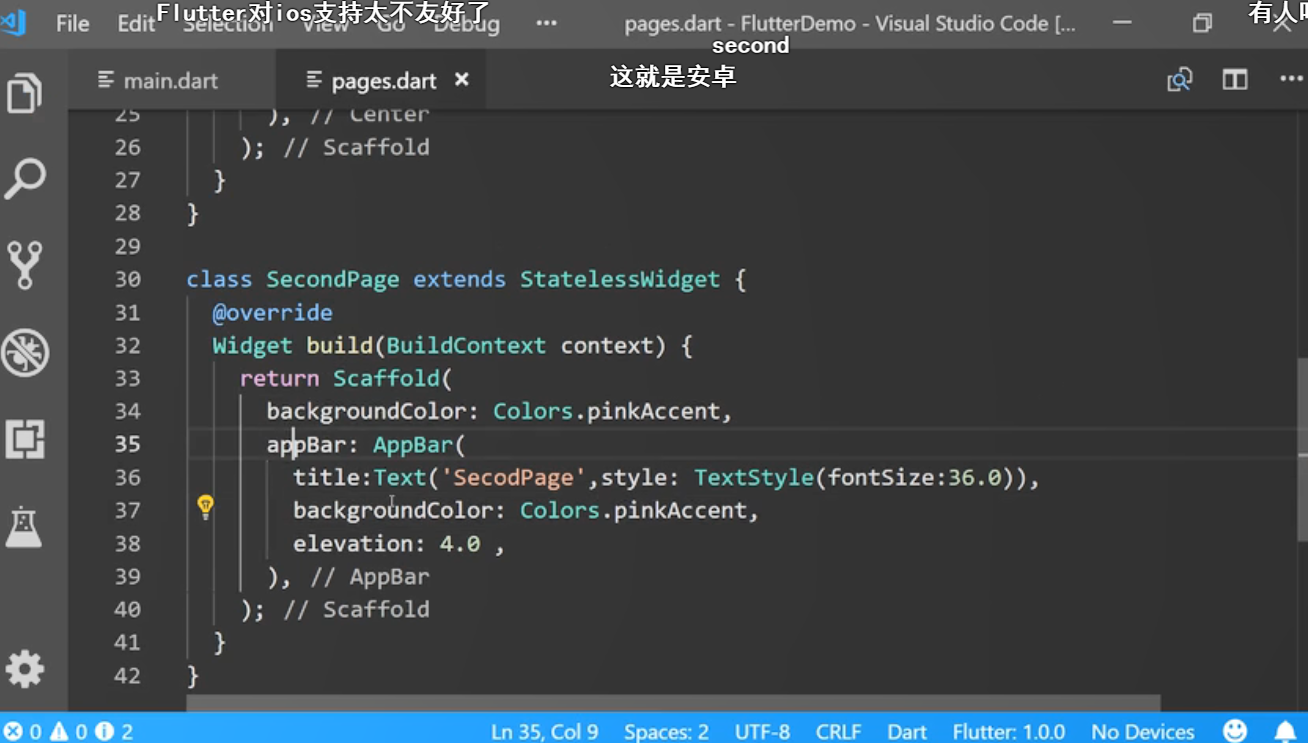
Task: Click the 'SecodPage' string on line 36
Action: click(x=513, y=477)
